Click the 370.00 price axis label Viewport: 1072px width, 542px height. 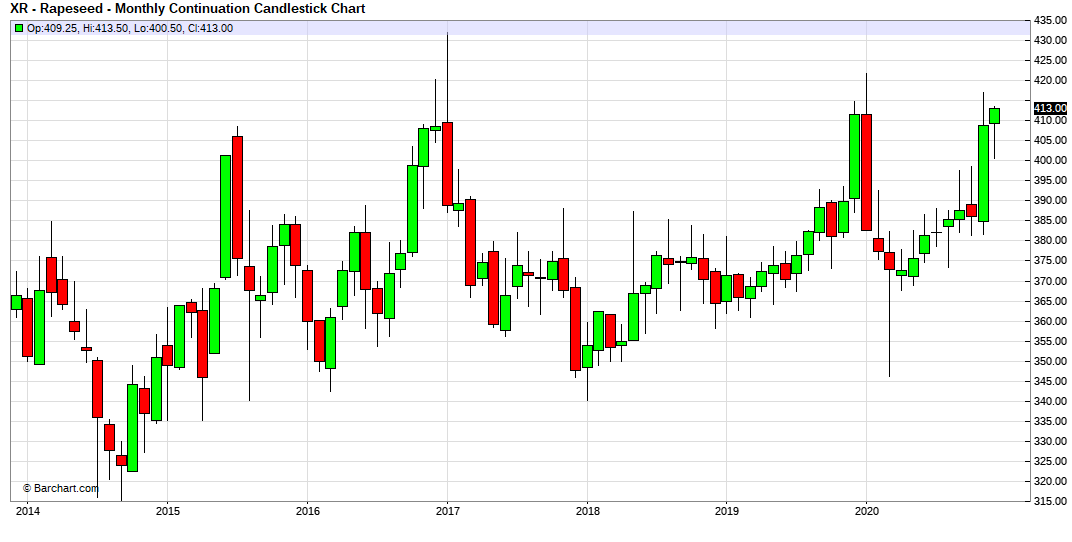[1049, 281]
